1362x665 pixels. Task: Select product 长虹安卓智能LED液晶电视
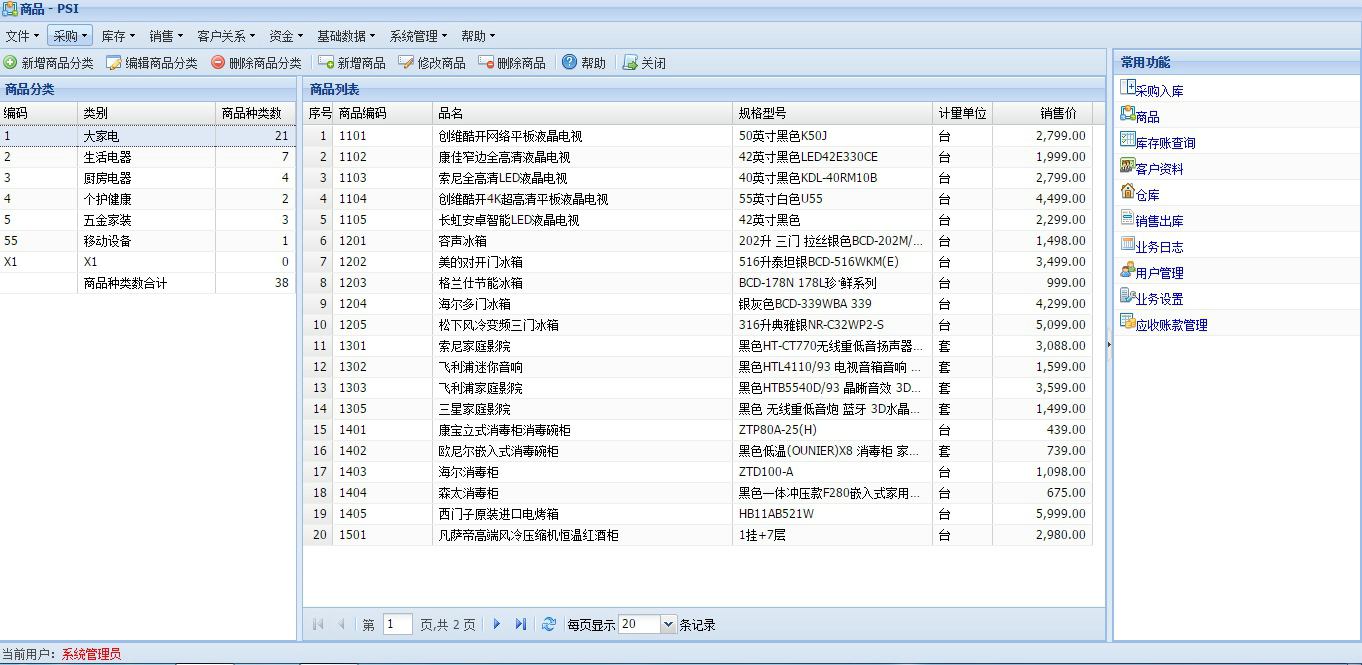tap(698, 220)
